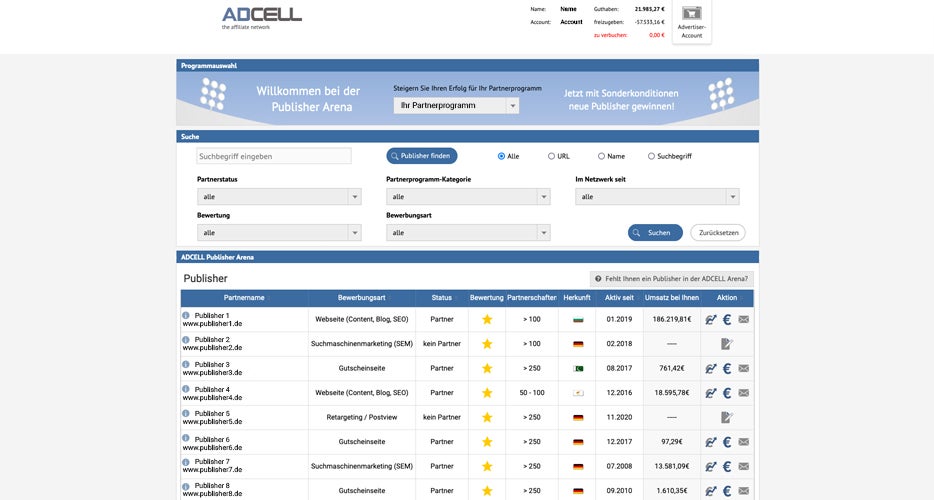
Task: Open info icon for Publisher 4
Action: [x=186, y=389]
